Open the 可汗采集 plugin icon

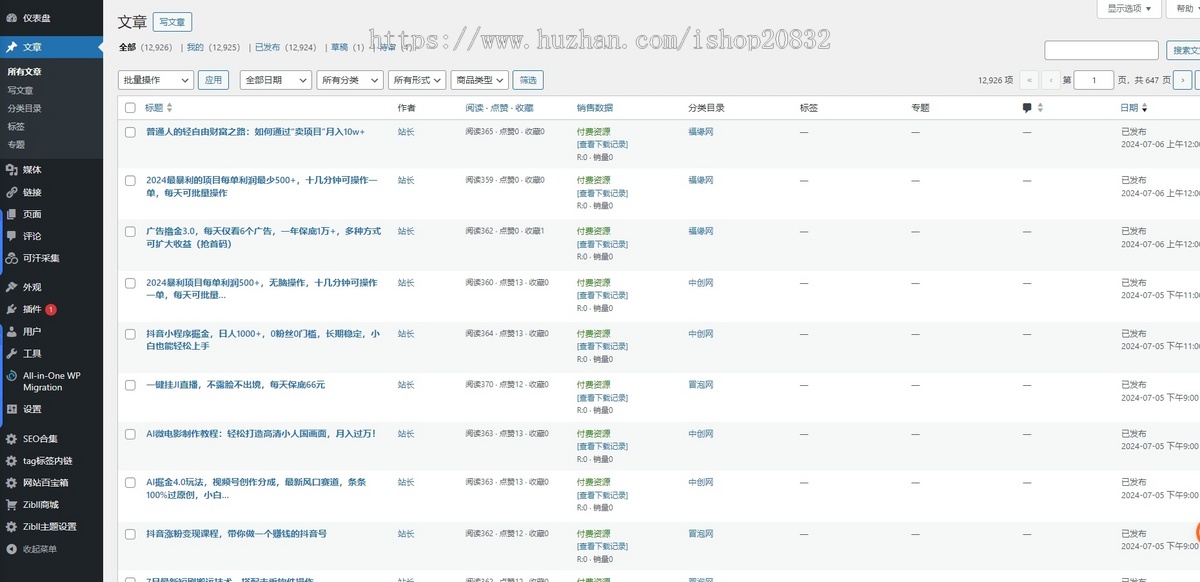click(x=11, y=258)
